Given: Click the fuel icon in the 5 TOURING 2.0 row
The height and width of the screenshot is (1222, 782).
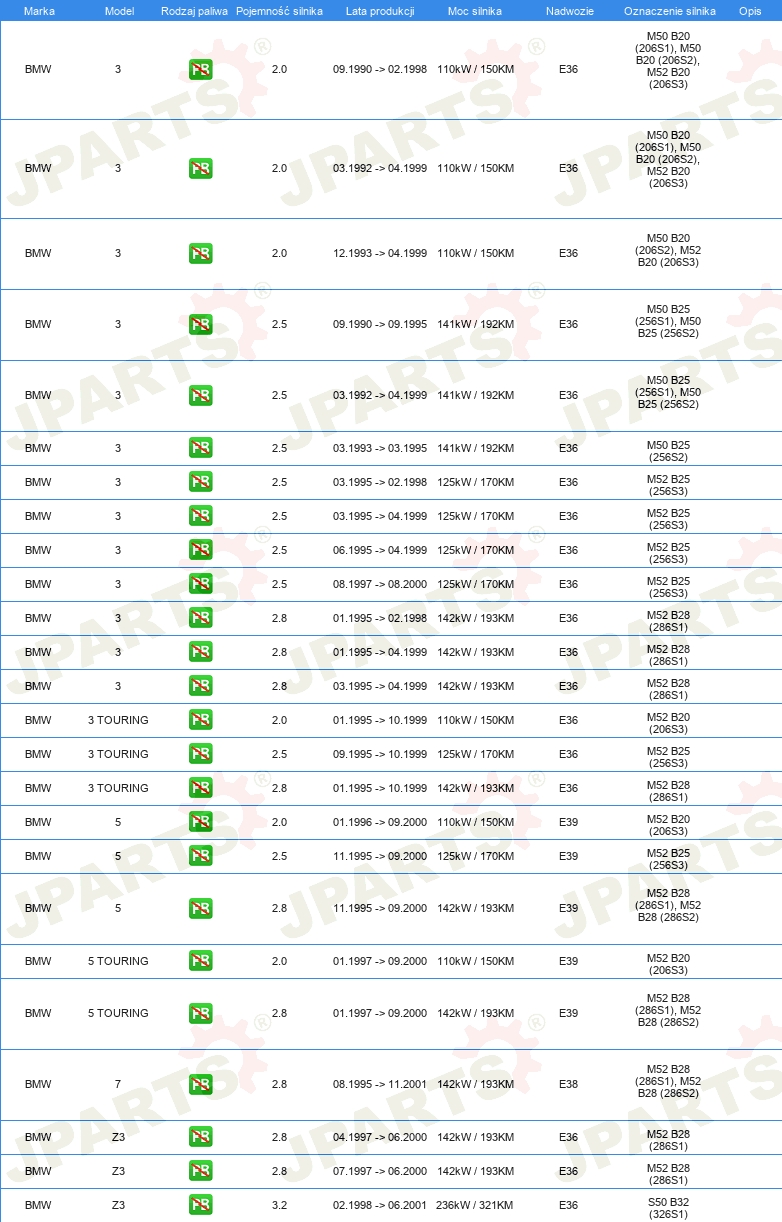Looking at the screenshot, I should (200, 961).
